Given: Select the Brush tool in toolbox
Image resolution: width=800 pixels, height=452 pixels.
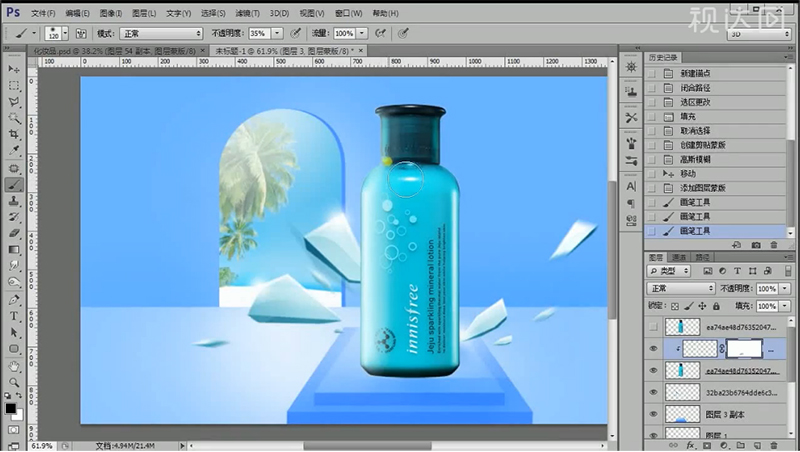Looking at the screenshot, I should click(x=14, y=185).
